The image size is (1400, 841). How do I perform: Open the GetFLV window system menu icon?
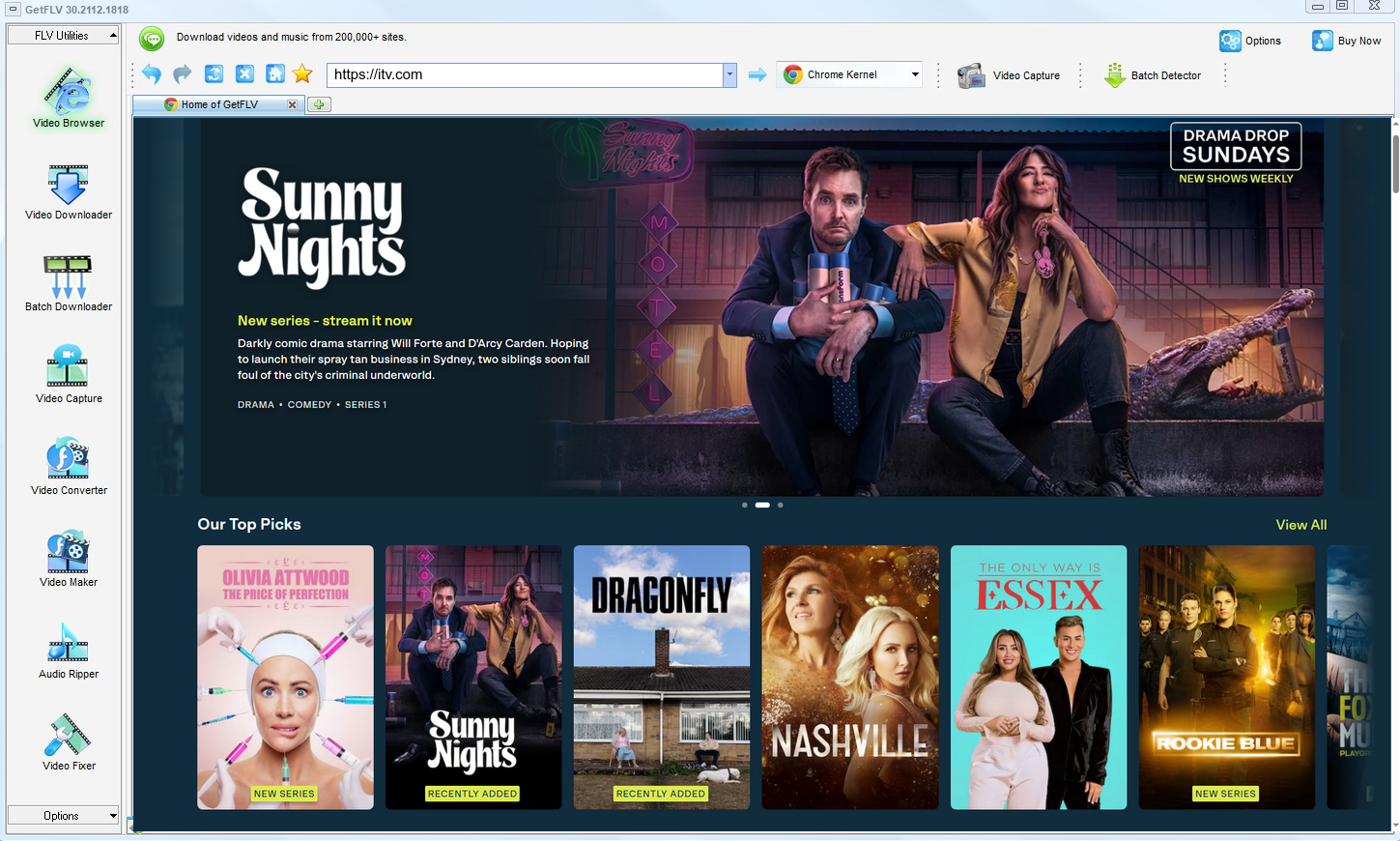13,9
